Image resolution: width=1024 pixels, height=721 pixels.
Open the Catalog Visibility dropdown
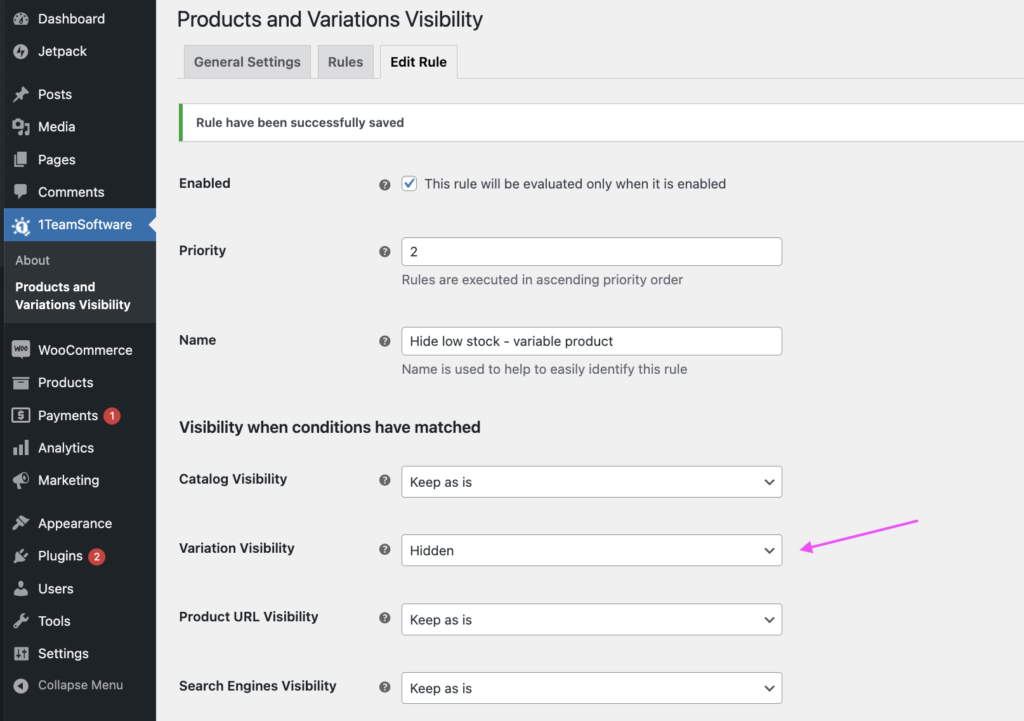tap(591, 482)
